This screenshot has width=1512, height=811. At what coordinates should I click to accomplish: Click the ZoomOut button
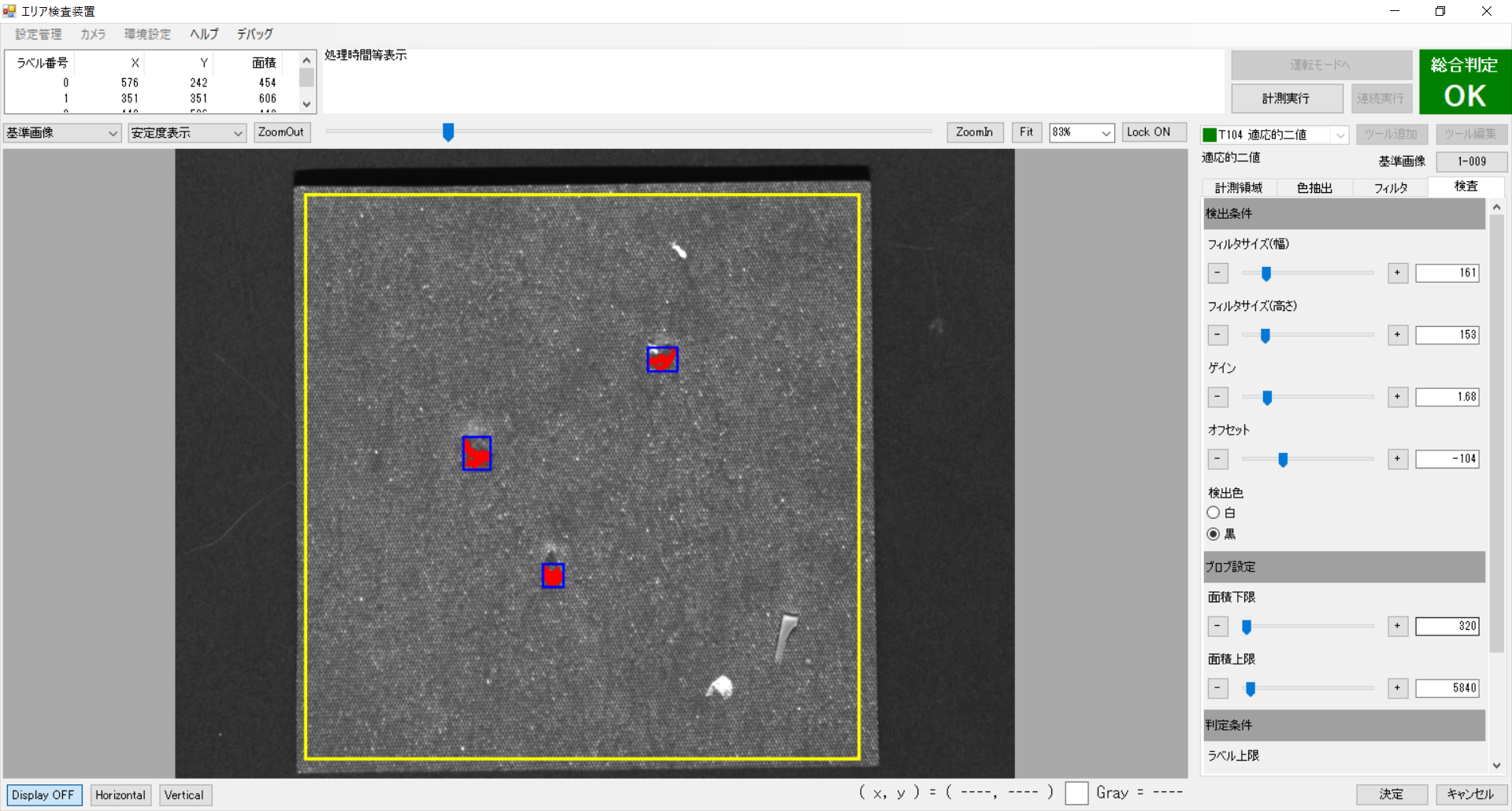pyautogui.click(x=282, y=132)
